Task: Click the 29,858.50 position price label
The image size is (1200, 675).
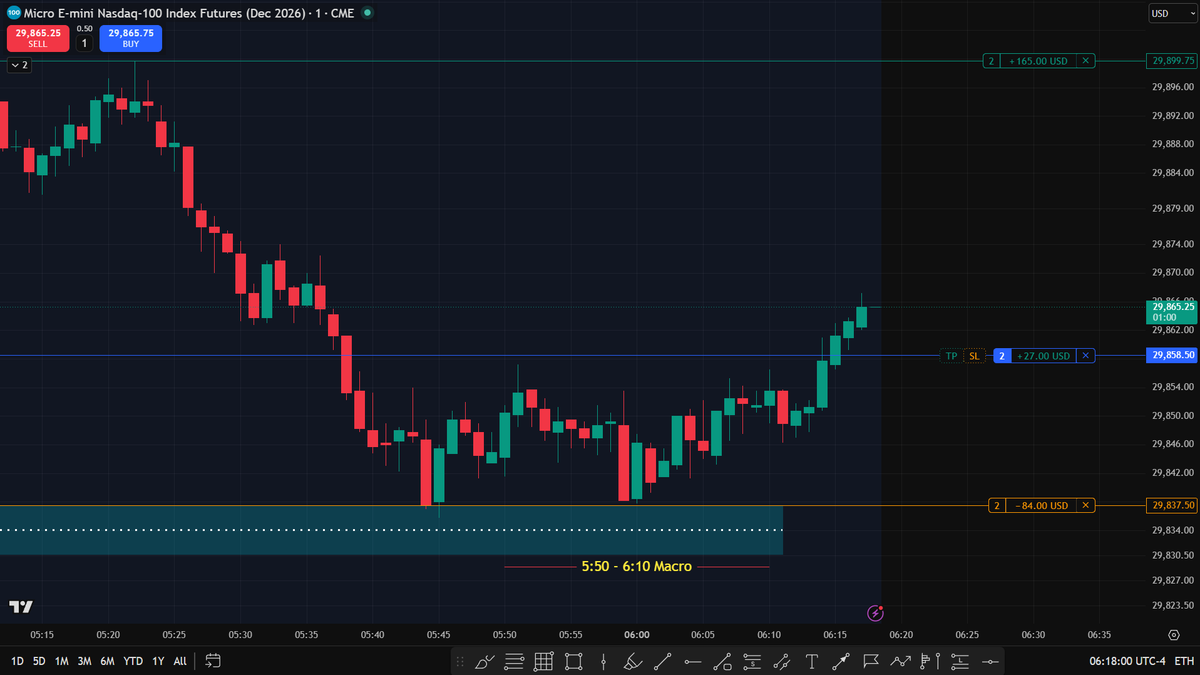Action: pos(1172,356)
